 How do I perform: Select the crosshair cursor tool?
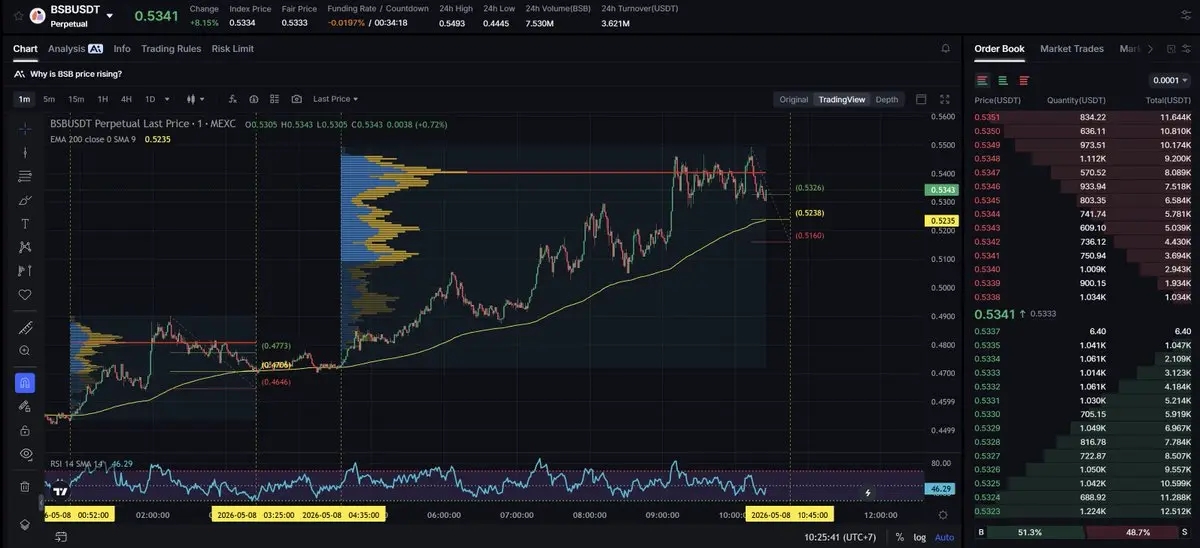25,129
